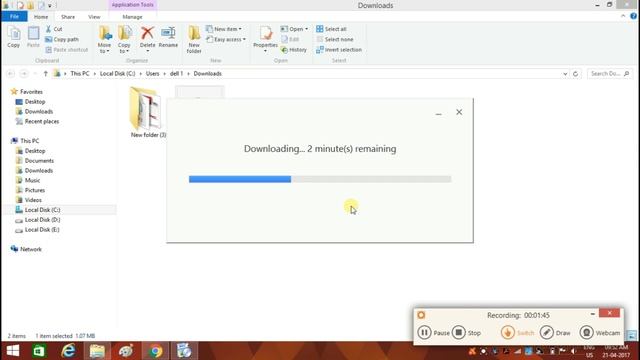Click the Search Downloads field
640x360 pixels.
[x=609, y=73]
